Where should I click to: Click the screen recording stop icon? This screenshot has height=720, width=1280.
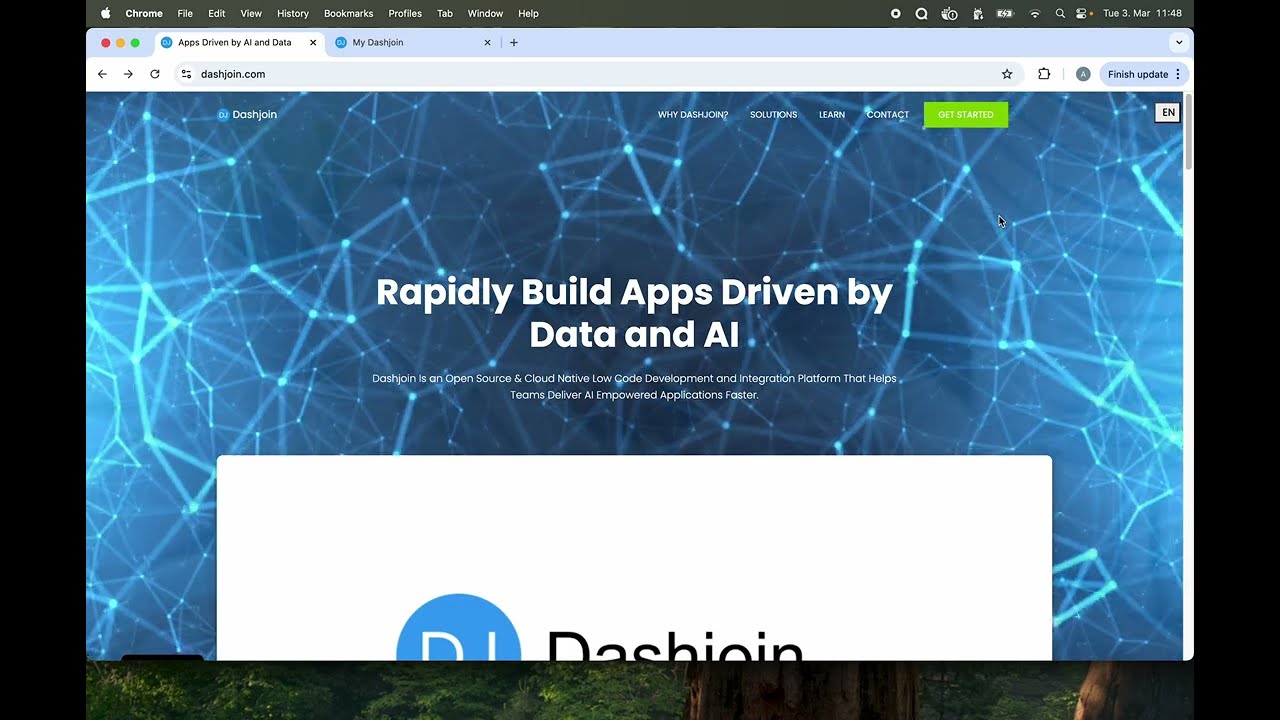click(896, 14)
